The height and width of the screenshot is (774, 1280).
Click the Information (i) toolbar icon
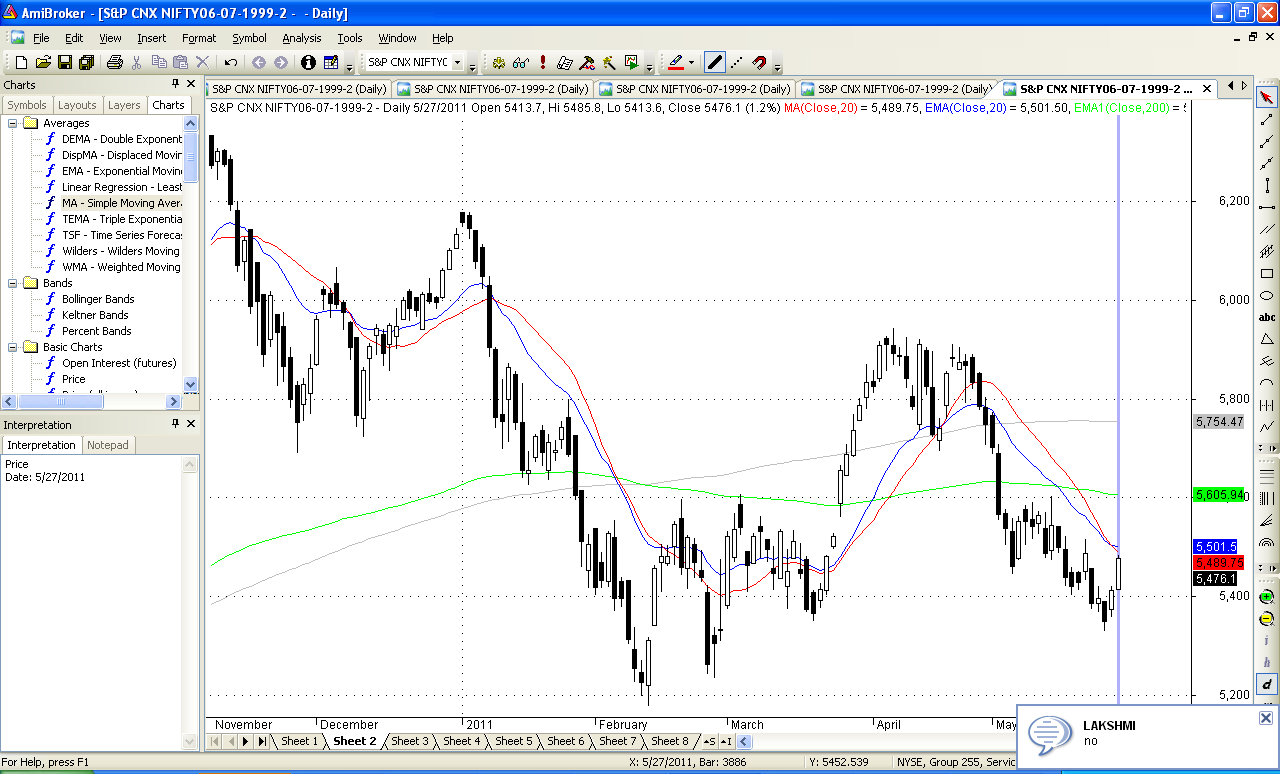pos(308,62)
